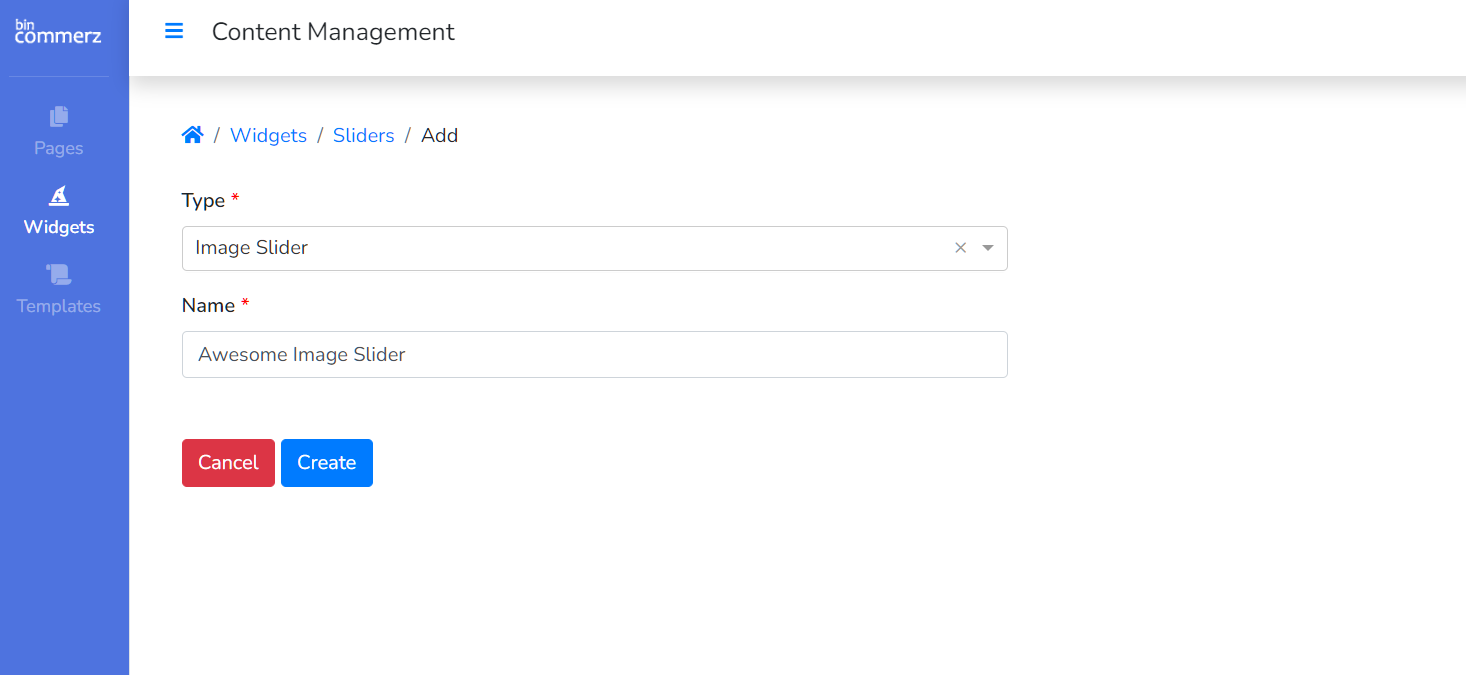This screenshot has height=675, width=1466.
Task: Open the Image Slider type combo box
Action: point(560,248)
